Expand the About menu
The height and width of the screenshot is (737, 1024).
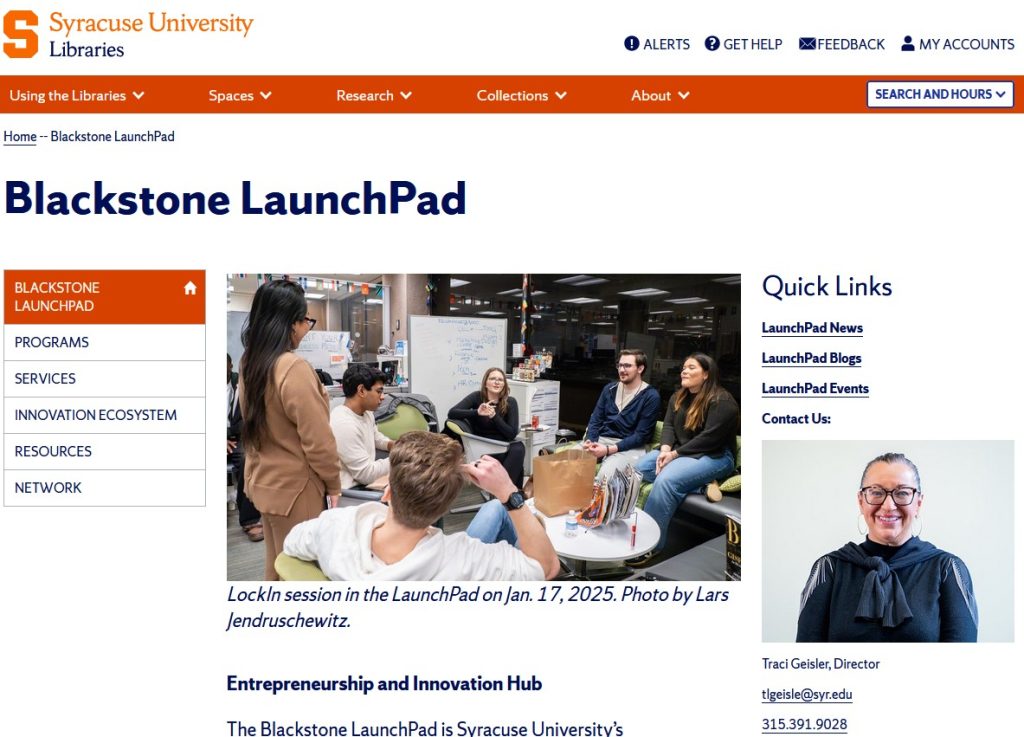click(660, 96)
